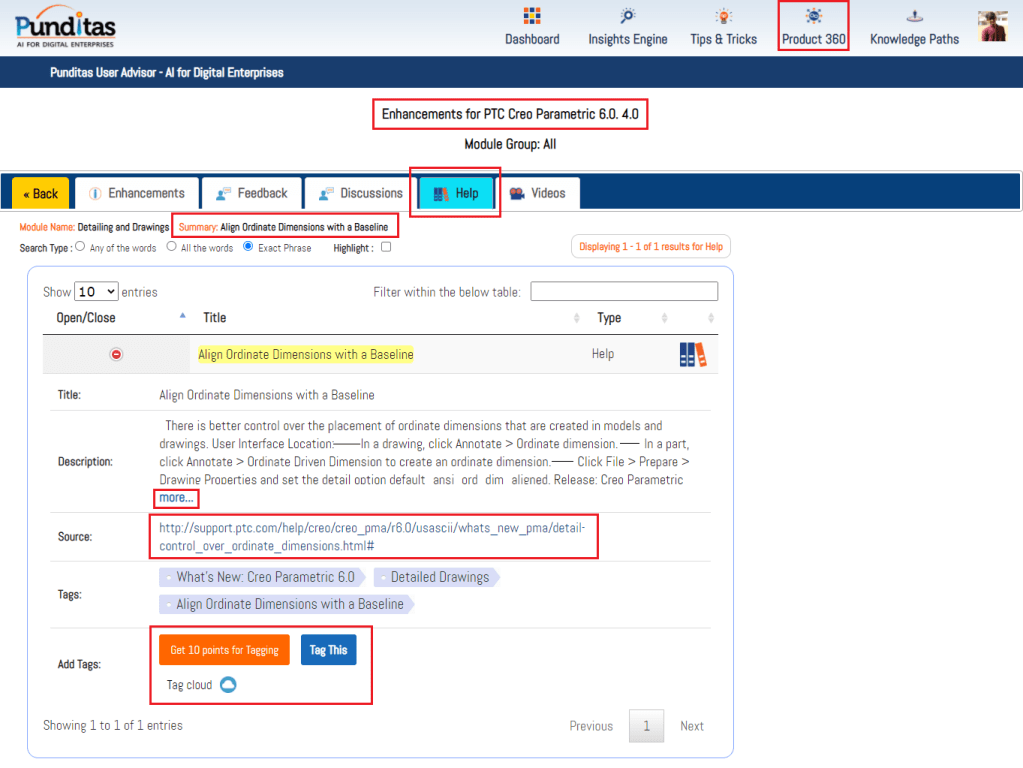The height and width of the screenshot is (768, 1023).
Task: Enable the Highlight checkbox
Action: click(x=386, y=247)
